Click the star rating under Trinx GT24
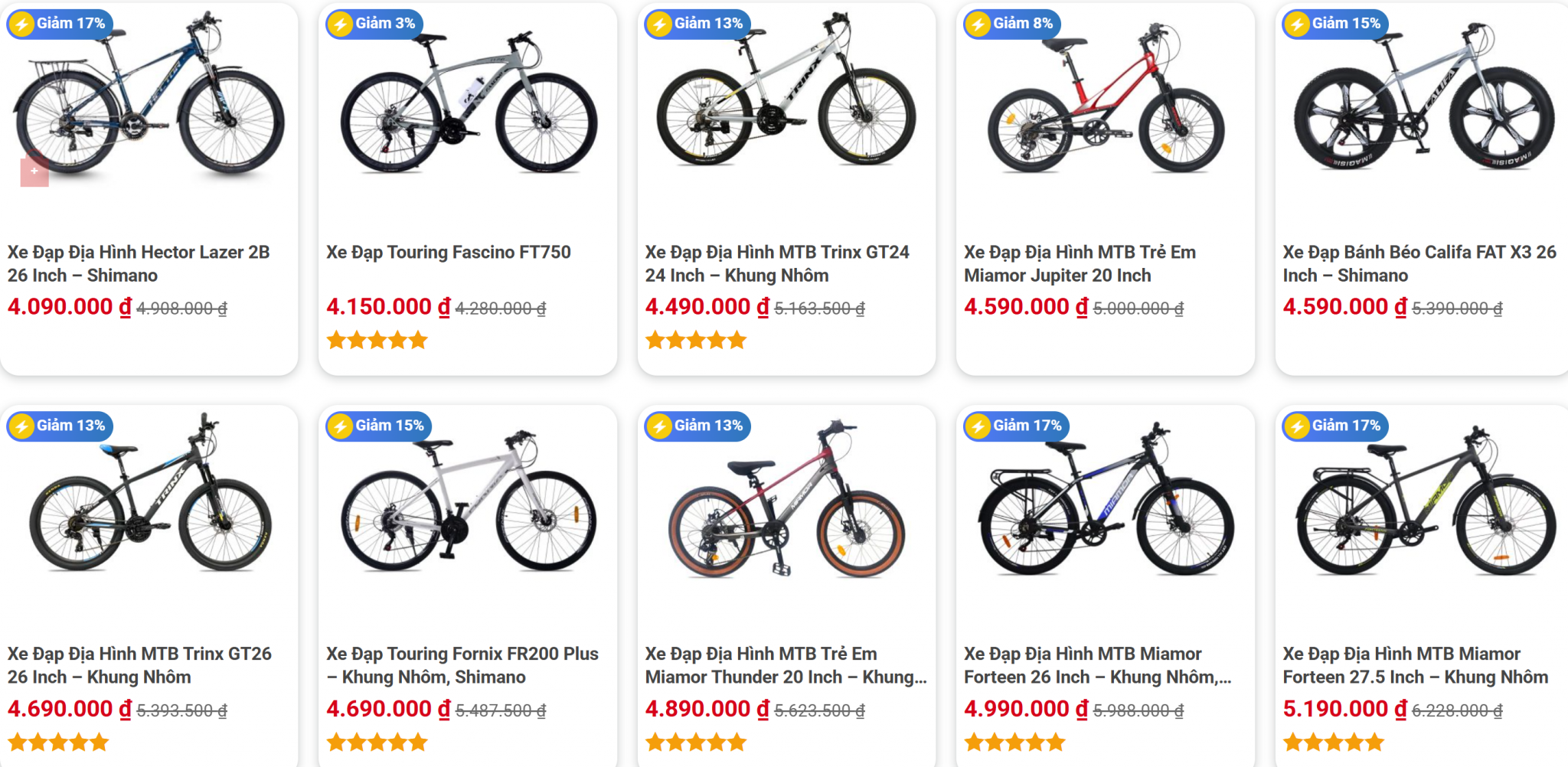 (695, 340)
